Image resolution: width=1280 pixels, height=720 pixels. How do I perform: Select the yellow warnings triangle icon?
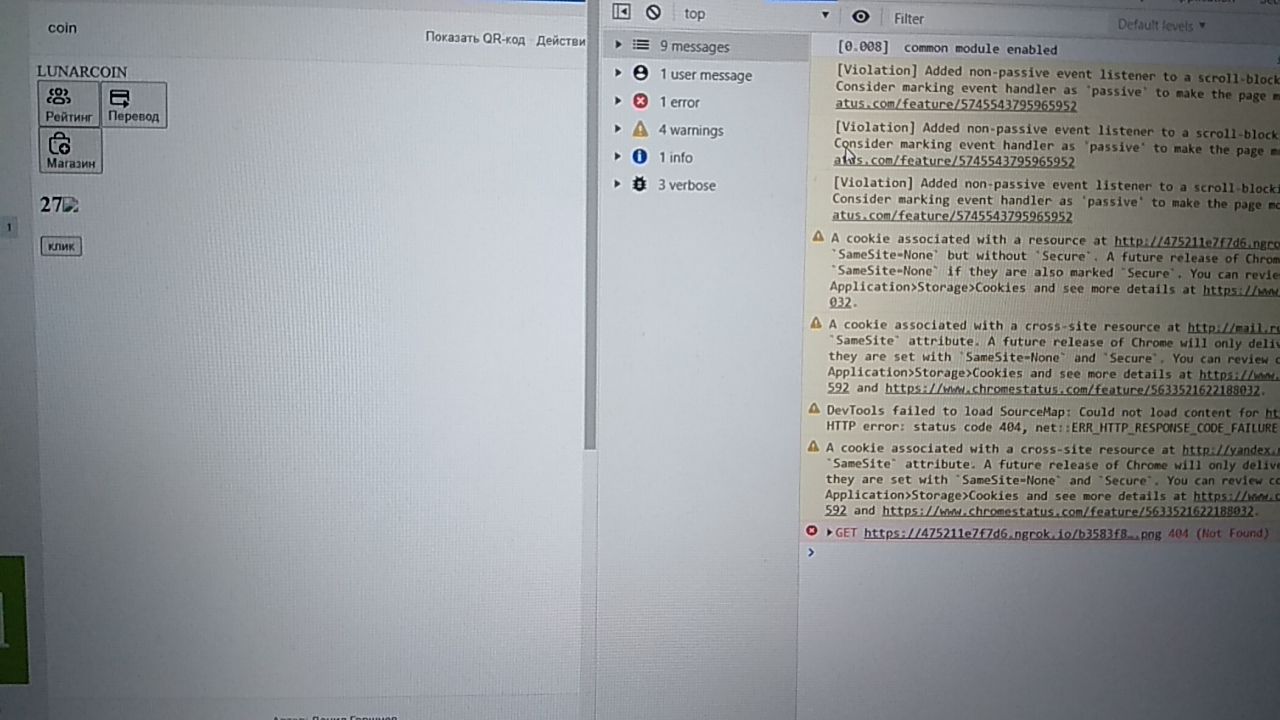coord(640,129)
